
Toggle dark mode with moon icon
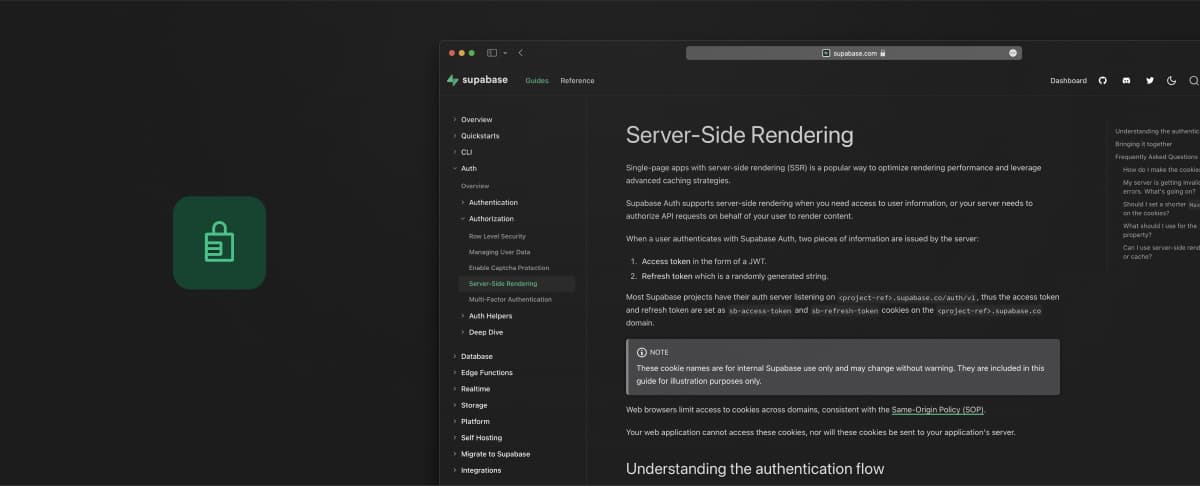point(1171,80)
